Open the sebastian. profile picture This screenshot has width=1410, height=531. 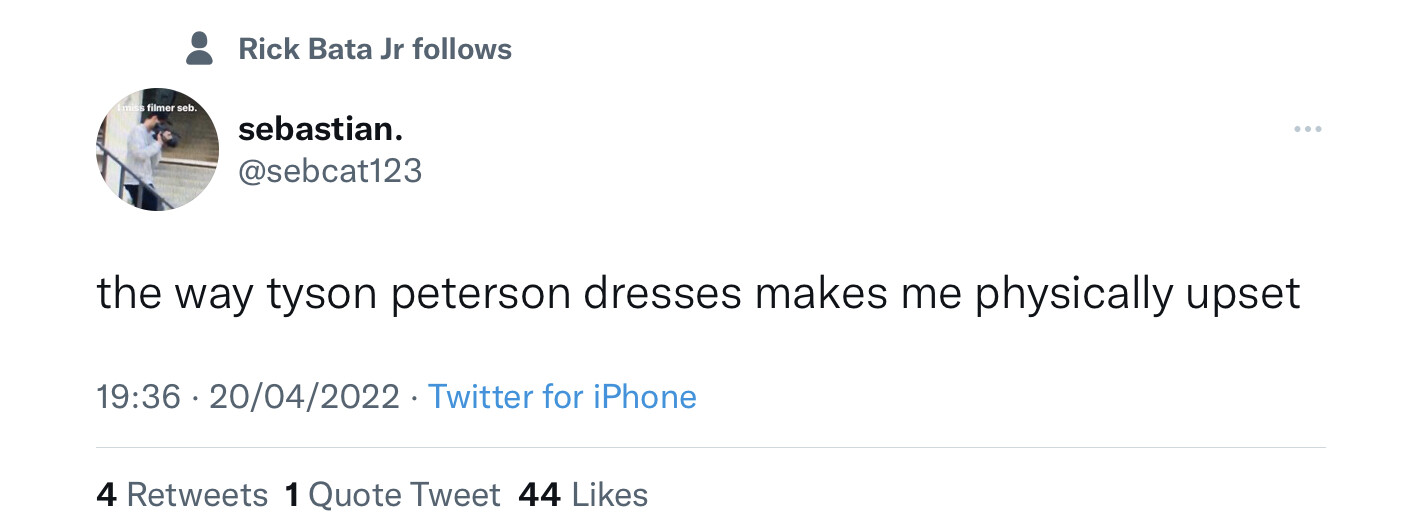(157, 149)
